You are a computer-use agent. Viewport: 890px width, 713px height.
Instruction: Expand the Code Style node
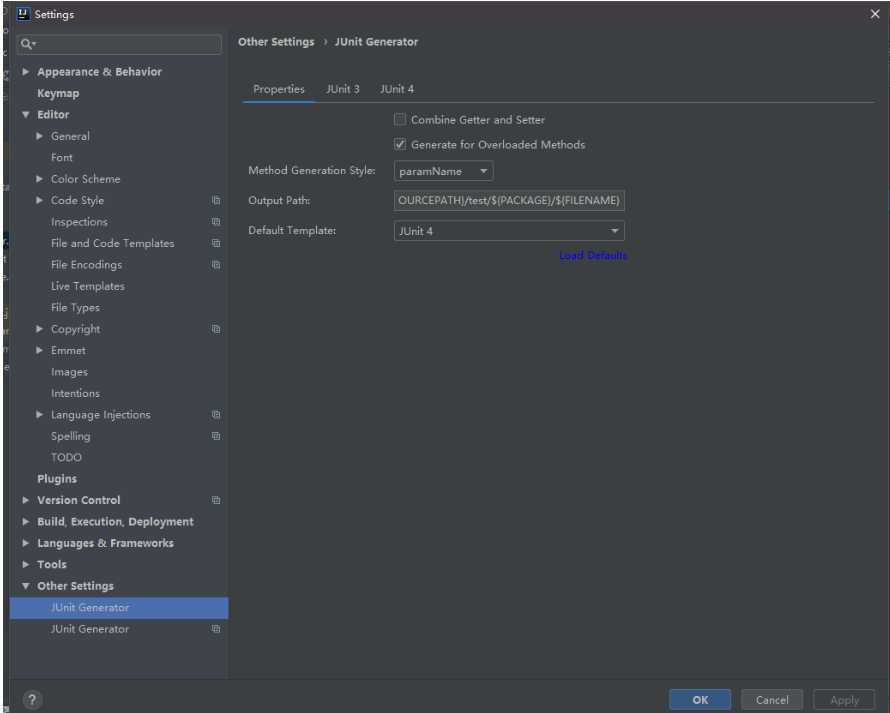click(x=39, y=200)
